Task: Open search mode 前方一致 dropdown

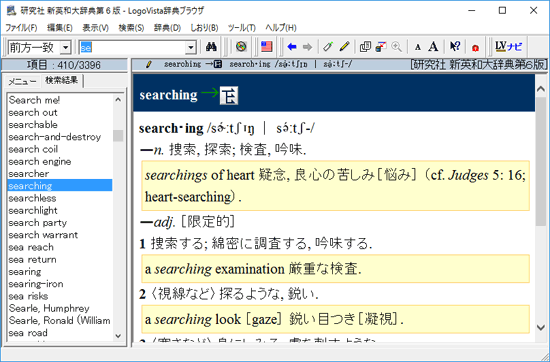Action: pyautogui.click(x=65, y=47)
